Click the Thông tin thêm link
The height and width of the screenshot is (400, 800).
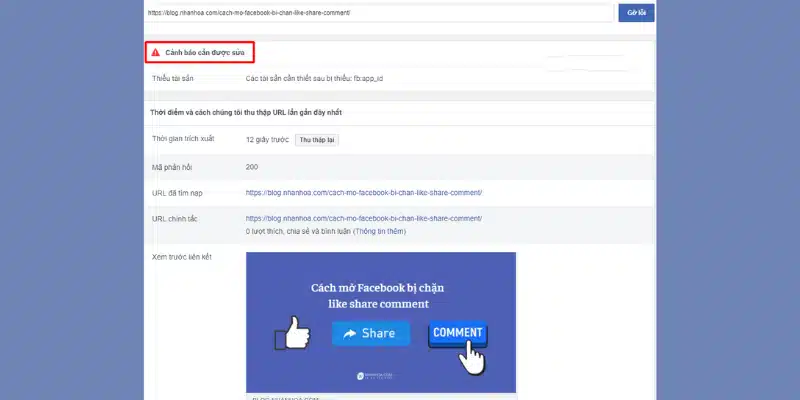click(x=380, y=231)
